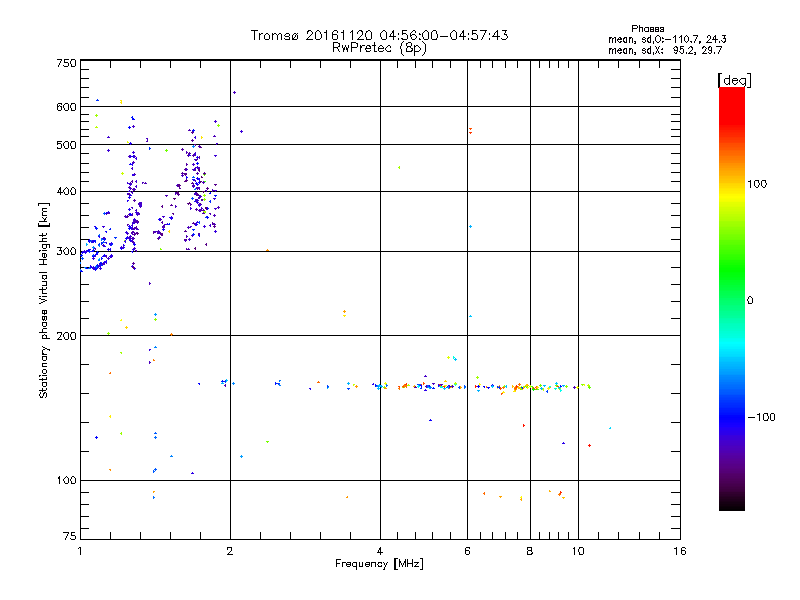Click the x-axis tick label '8'
The width and height of the screenshot is (800, 600).
click(x=530, y=551)
